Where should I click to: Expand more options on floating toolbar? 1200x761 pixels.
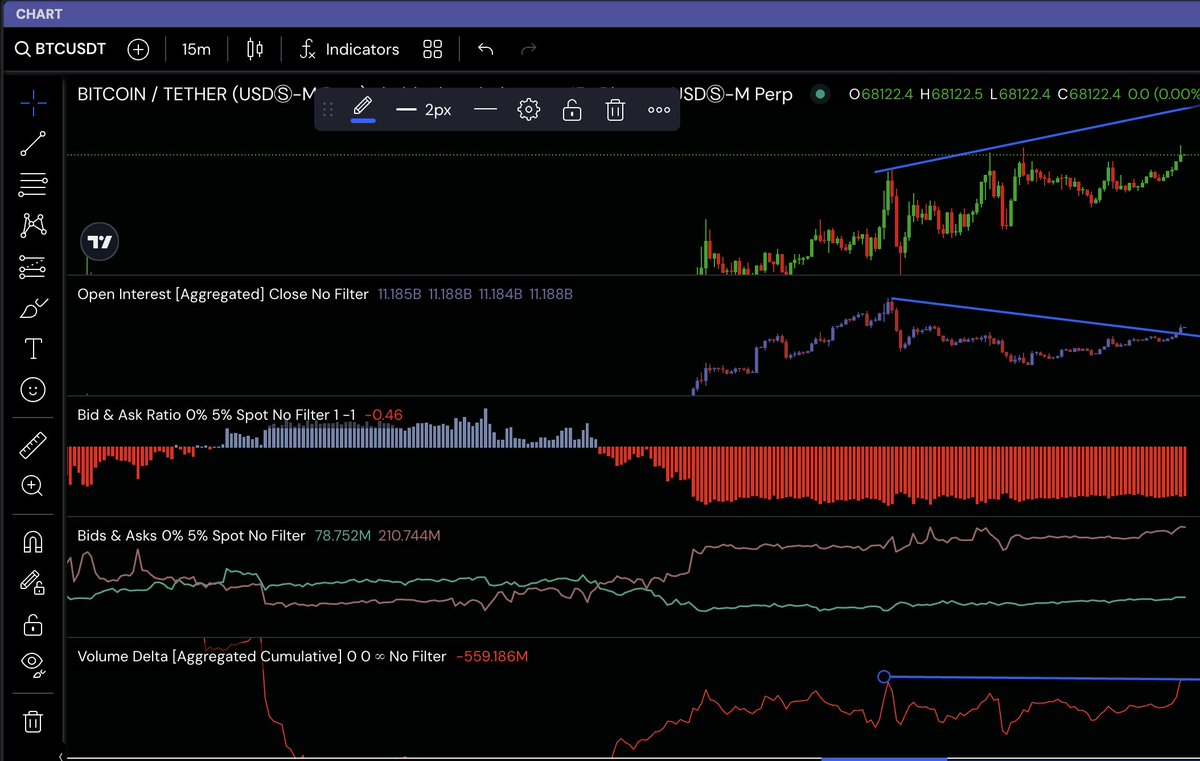click(659, 110)
